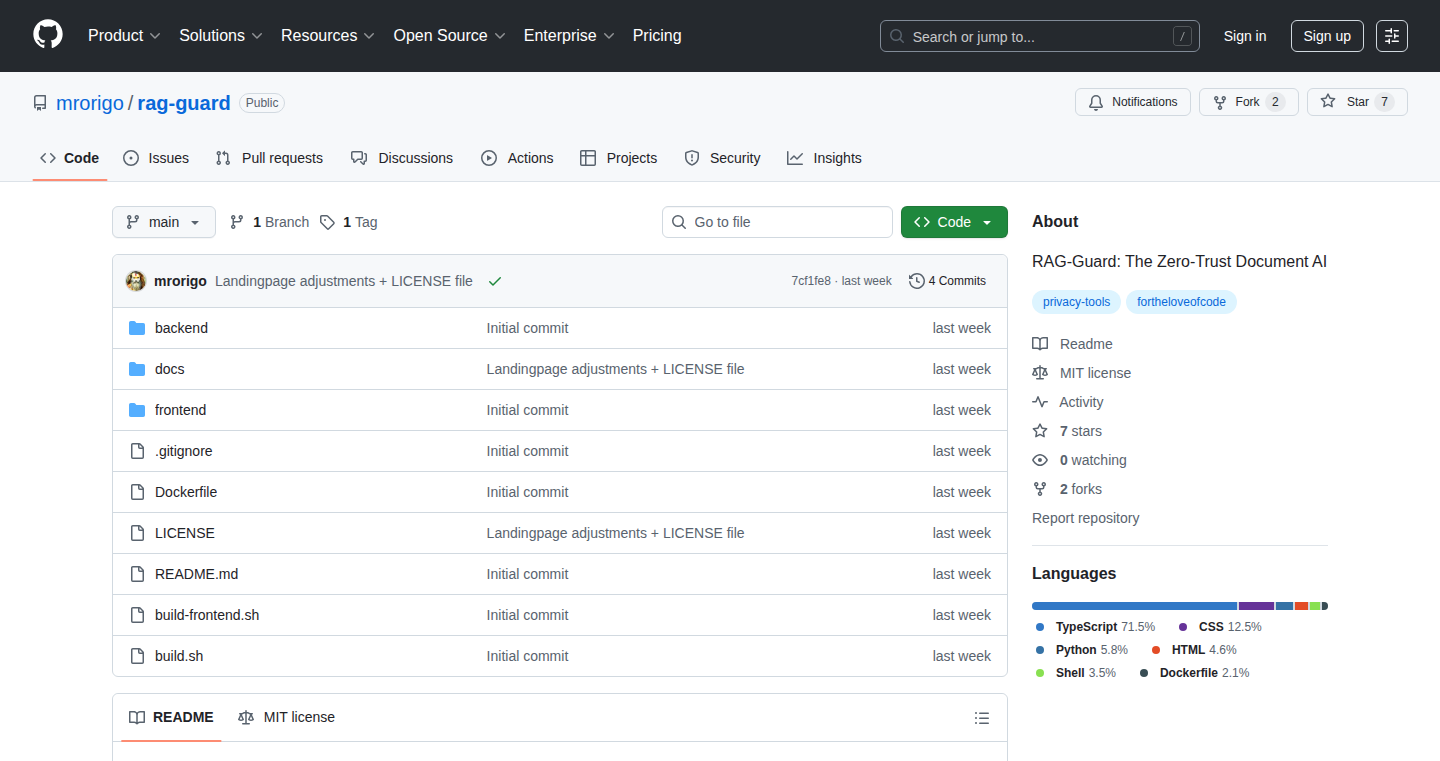Switch to the Discussions tab
Screen dimensions: 1440x761
point(402,158)
